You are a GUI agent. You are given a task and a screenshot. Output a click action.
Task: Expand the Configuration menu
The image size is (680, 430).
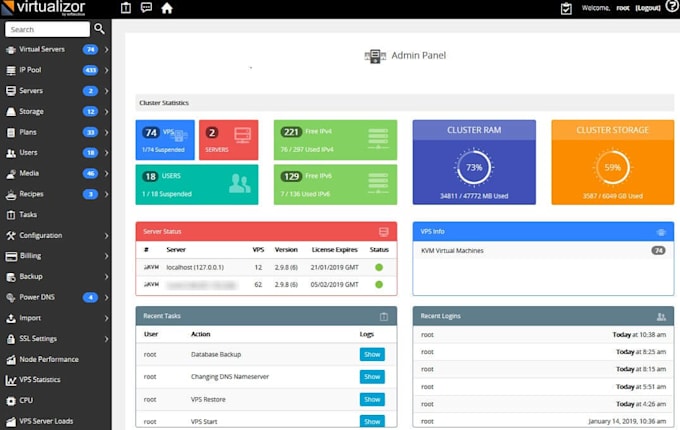pos(106,236)
